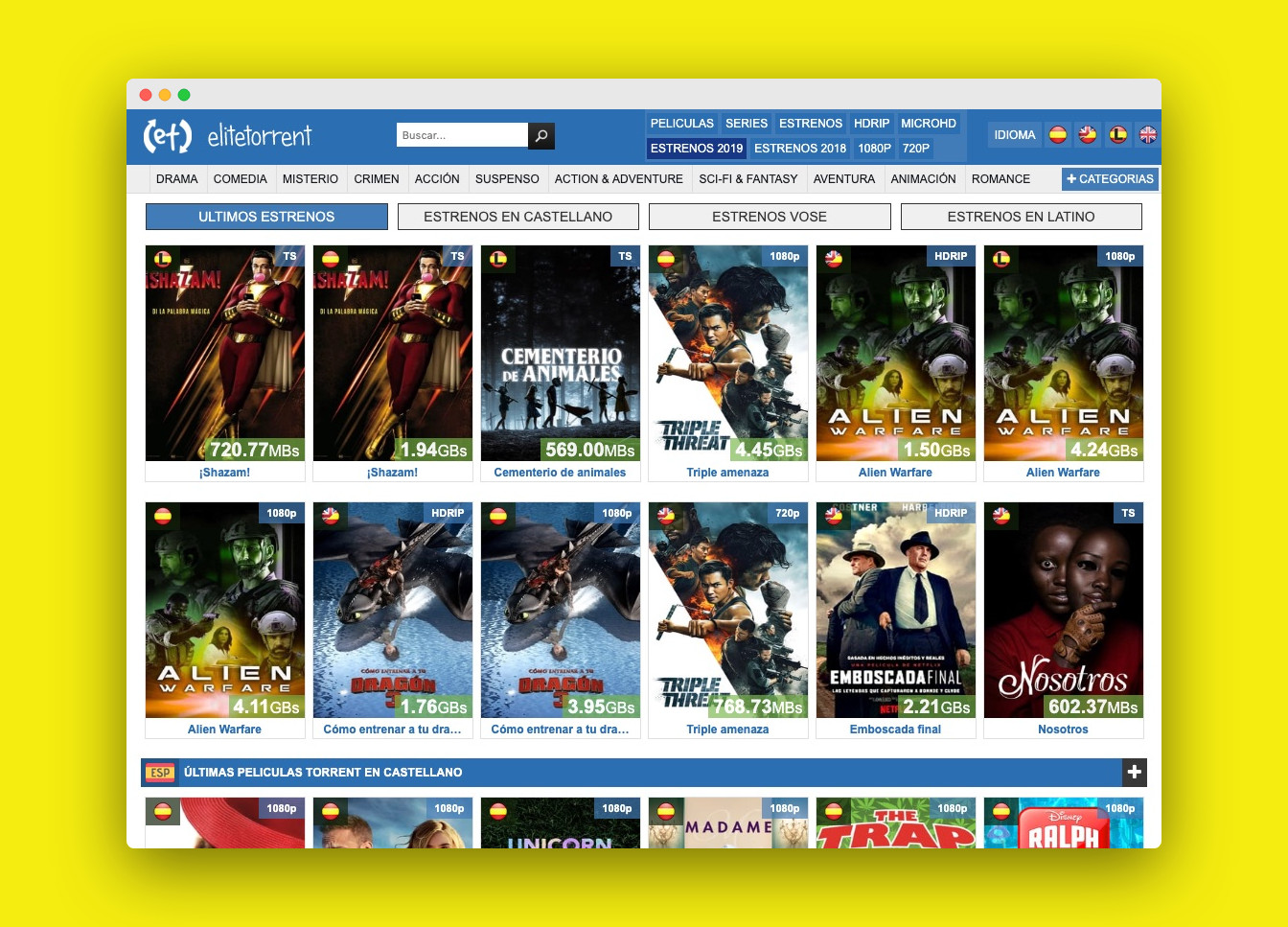The height and width of the screenshot is (927, 1288).
Task: Open the HDRIP menu item
Action: coord(872,124)
